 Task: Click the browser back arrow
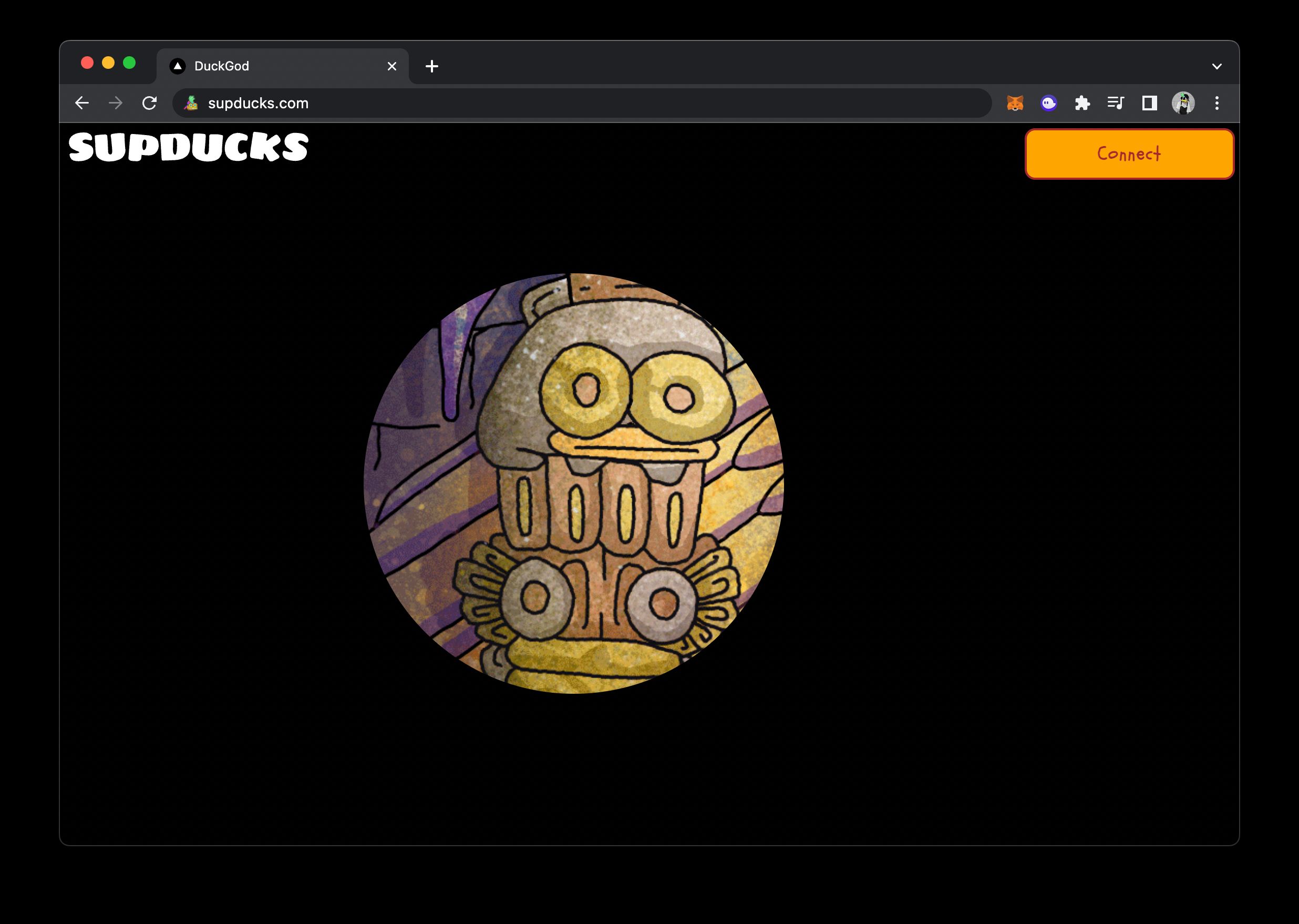point(82,103)
